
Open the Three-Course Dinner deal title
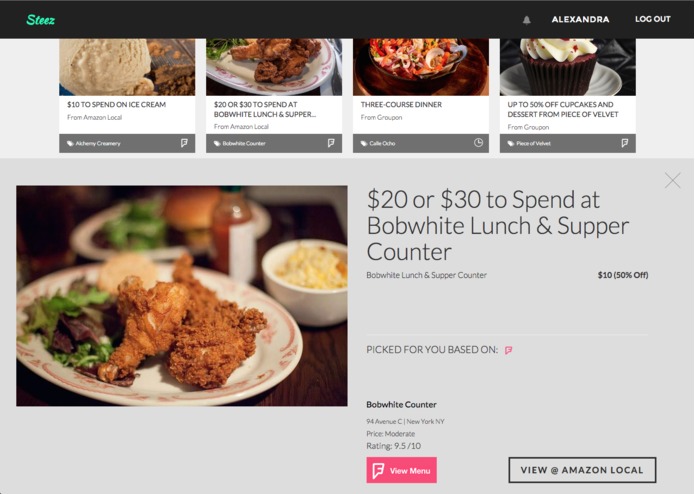tap(401, 105)
